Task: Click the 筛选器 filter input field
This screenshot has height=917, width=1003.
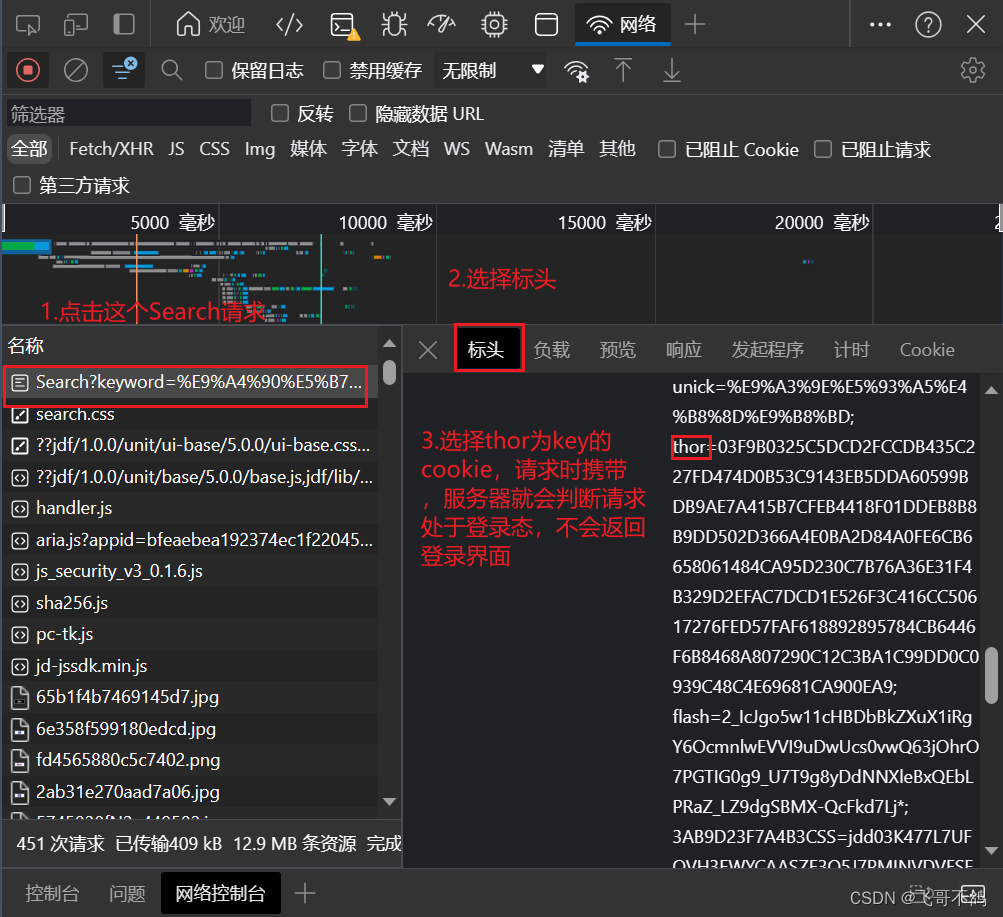Action: 129,114
